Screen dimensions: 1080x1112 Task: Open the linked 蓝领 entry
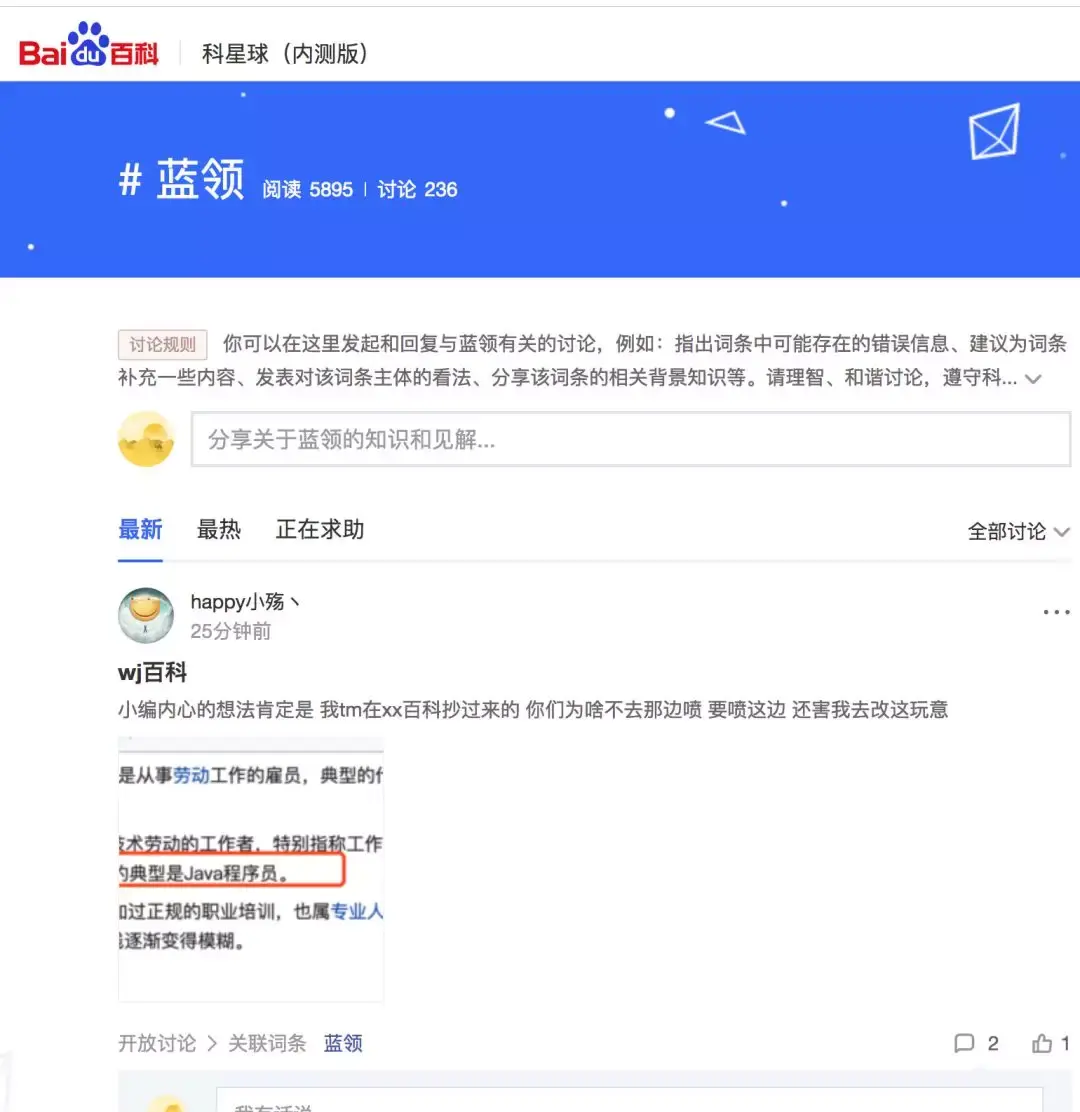coord(343,1043)
